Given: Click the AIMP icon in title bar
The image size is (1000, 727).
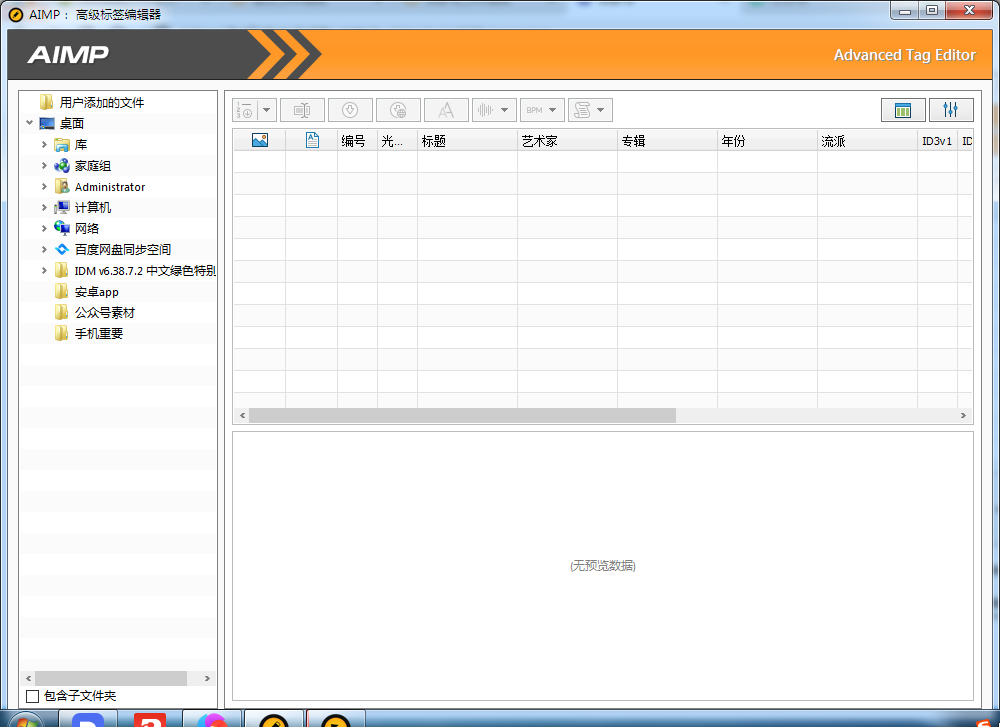Looking at the screenshot, I should [x=15, y=14].
